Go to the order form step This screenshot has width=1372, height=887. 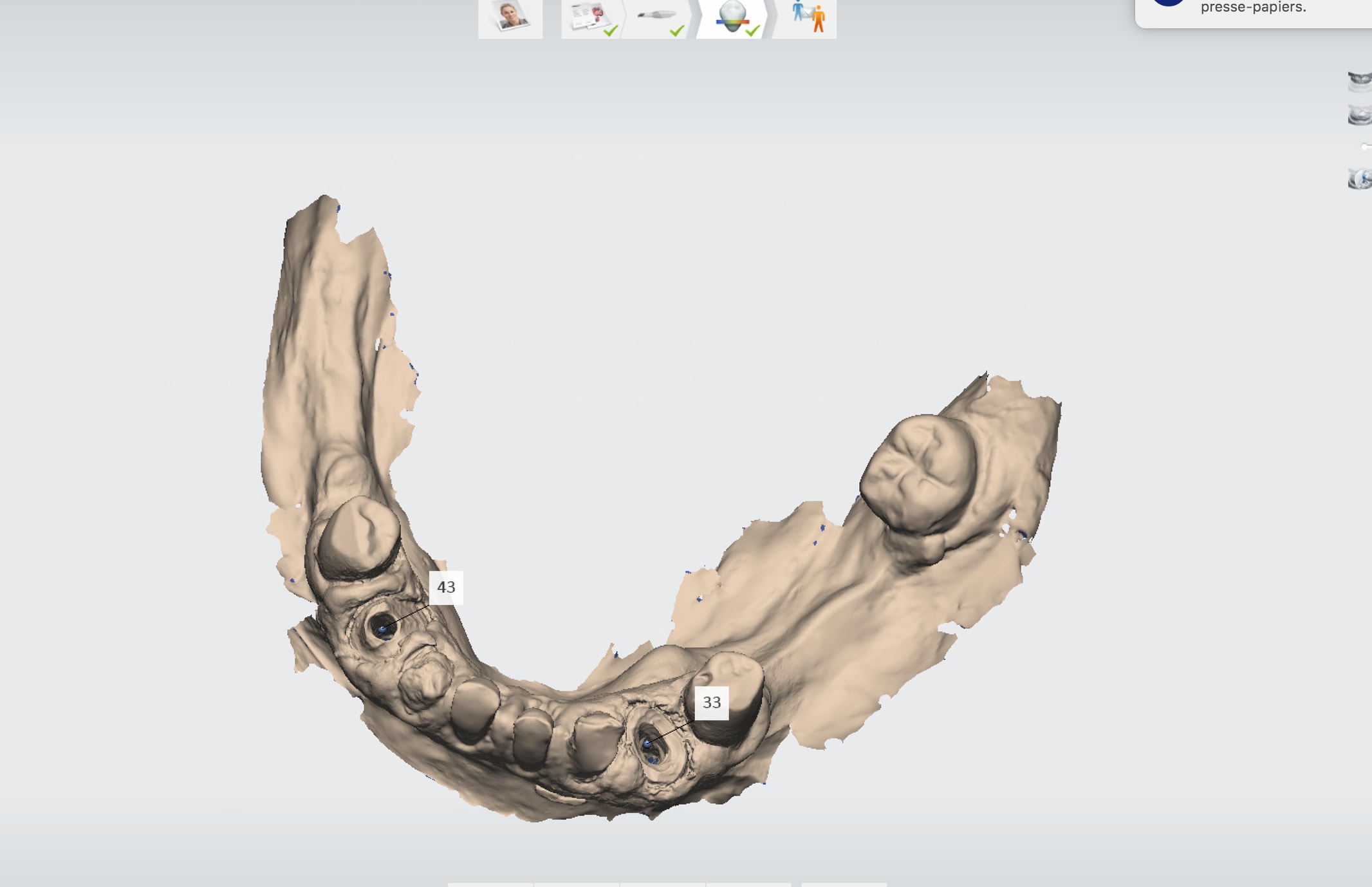pos(588,17)
